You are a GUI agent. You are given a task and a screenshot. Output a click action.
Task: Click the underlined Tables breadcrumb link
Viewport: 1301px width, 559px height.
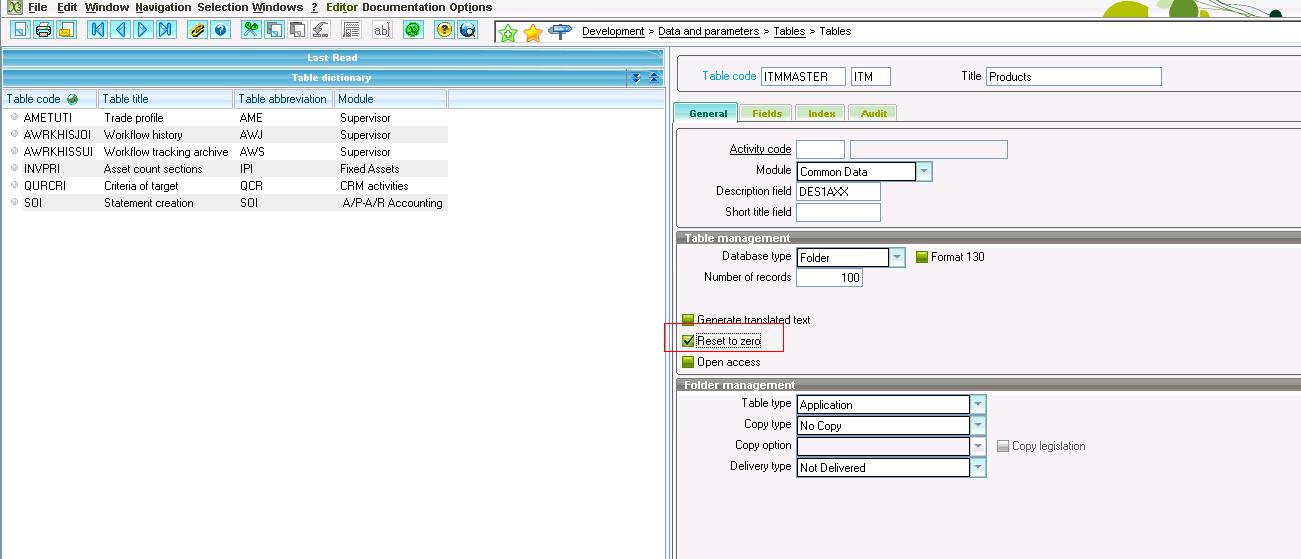tap(789, 31)
